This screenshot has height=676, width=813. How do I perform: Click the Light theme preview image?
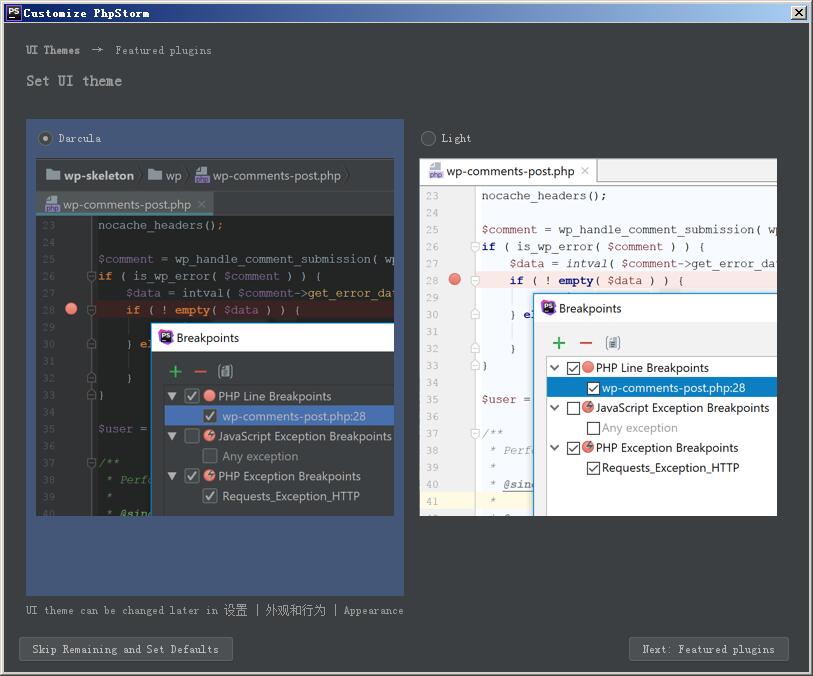(x=598, y=337)
